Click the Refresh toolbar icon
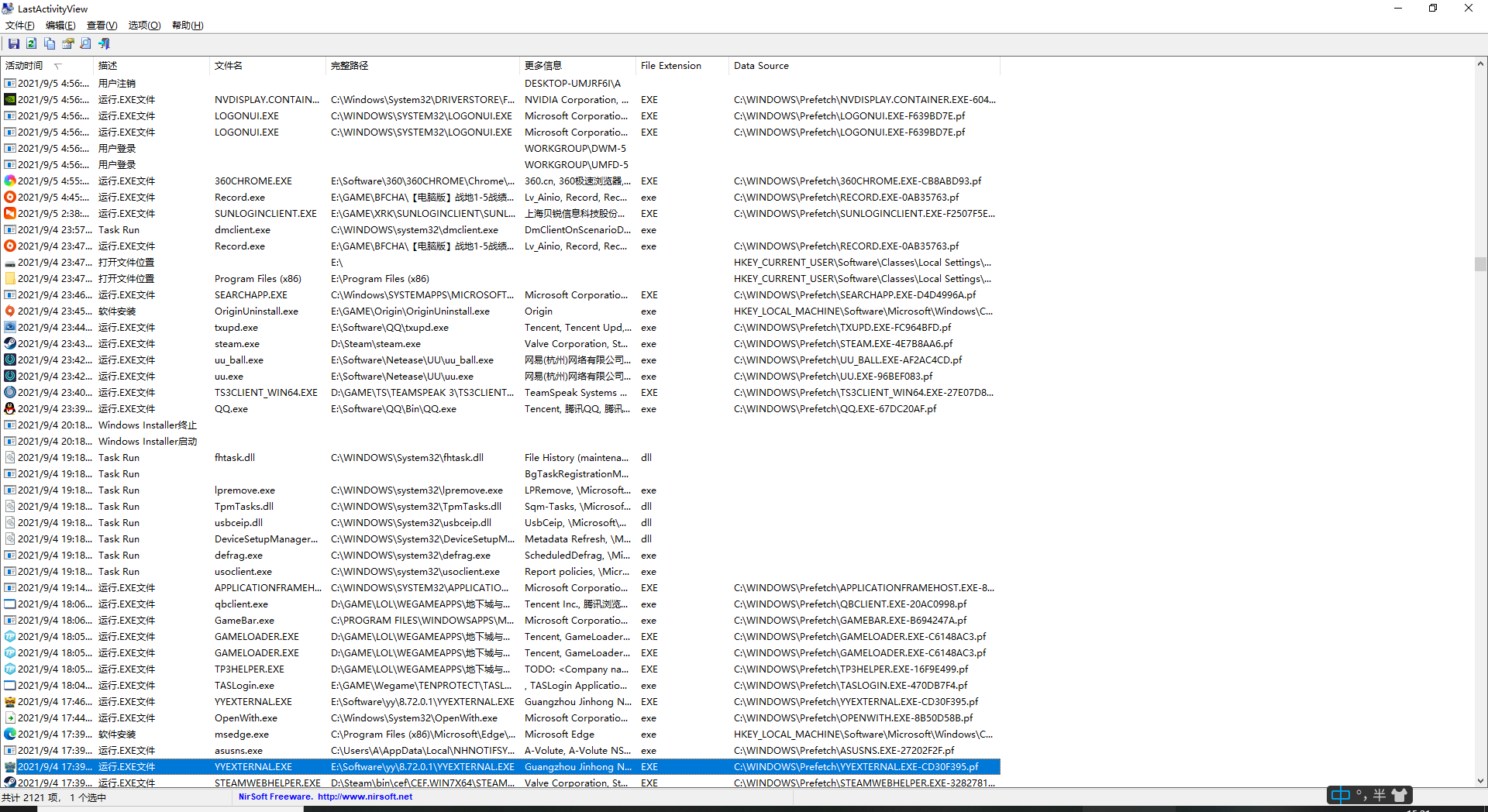The width and height of the screenshot is (1488, 812). (32, 44)
